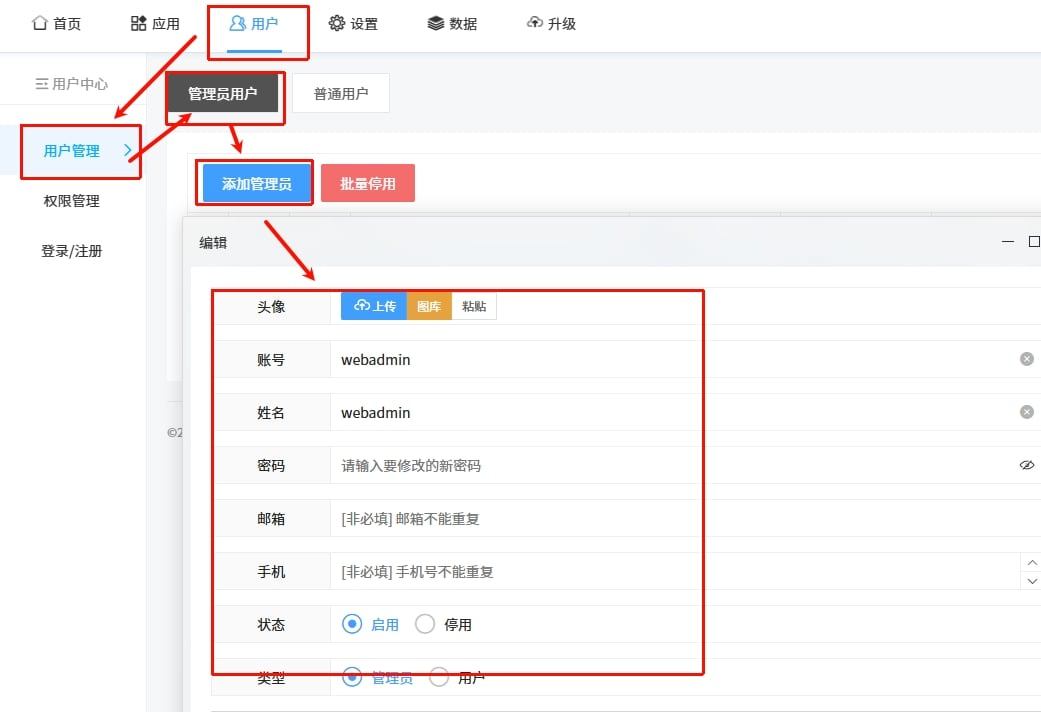Open the 数据 data tab
Viewport: 1041px width, 712px height.
[452, 24]
